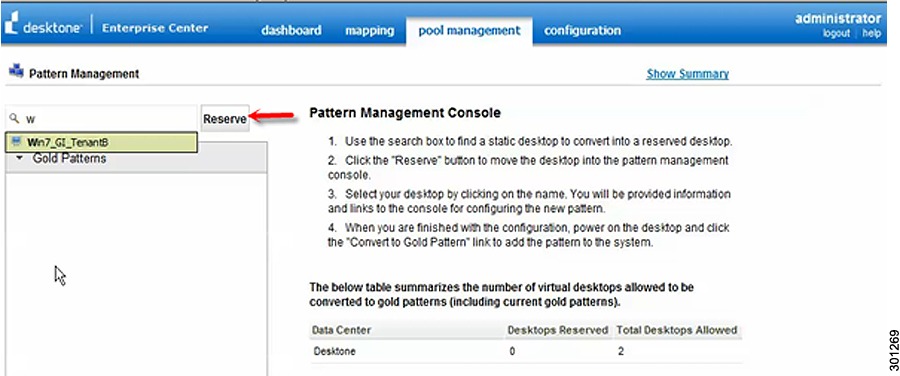Viewport: 900px width, 376px height.
Task: Click inside the desktop search field
Action: (x=101, y=119)
